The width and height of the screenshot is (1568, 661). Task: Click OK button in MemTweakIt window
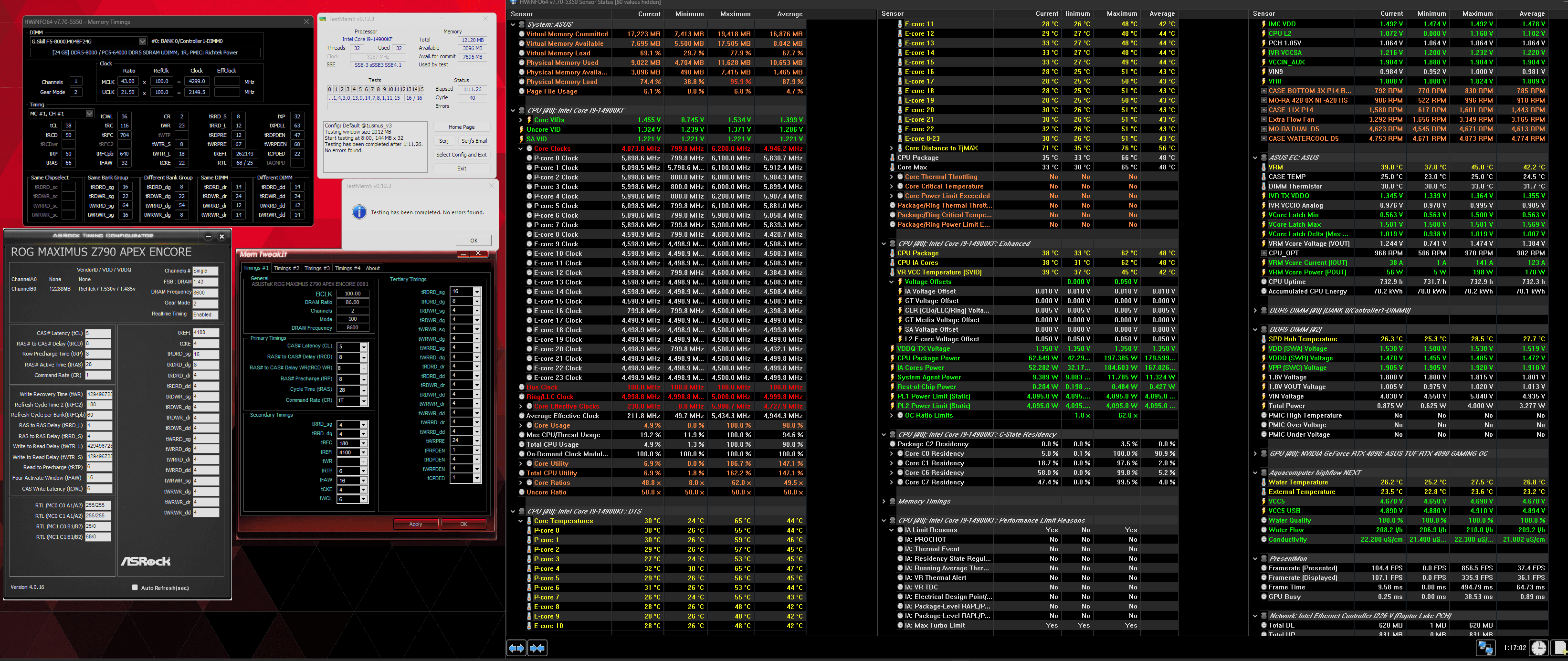[464, 524]
